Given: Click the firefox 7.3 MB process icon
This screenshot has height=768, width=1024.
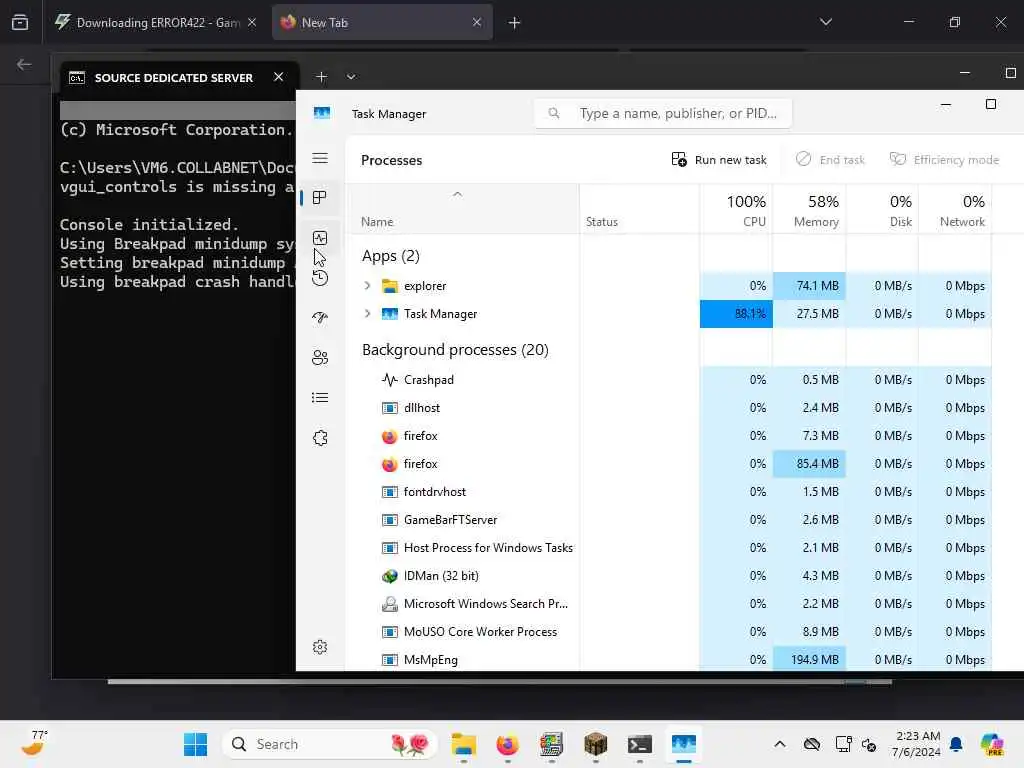Looking at the screenshot, I should 389,436.
